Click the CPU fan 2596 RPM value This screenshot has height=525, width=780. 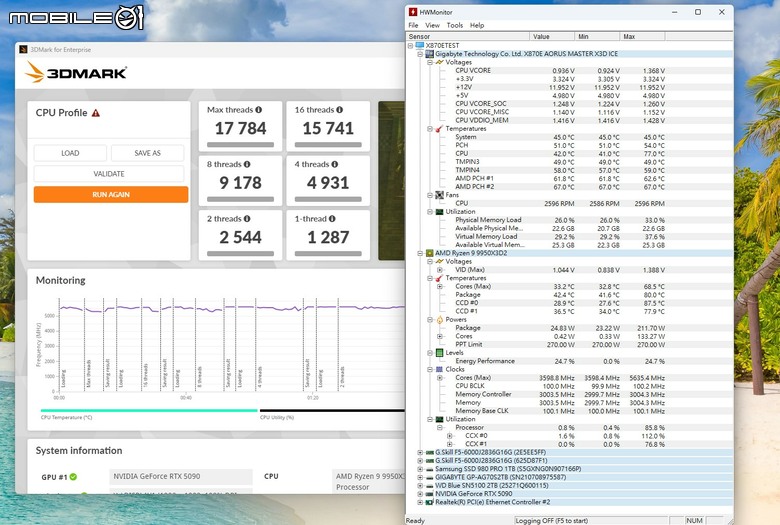point(559,204)
